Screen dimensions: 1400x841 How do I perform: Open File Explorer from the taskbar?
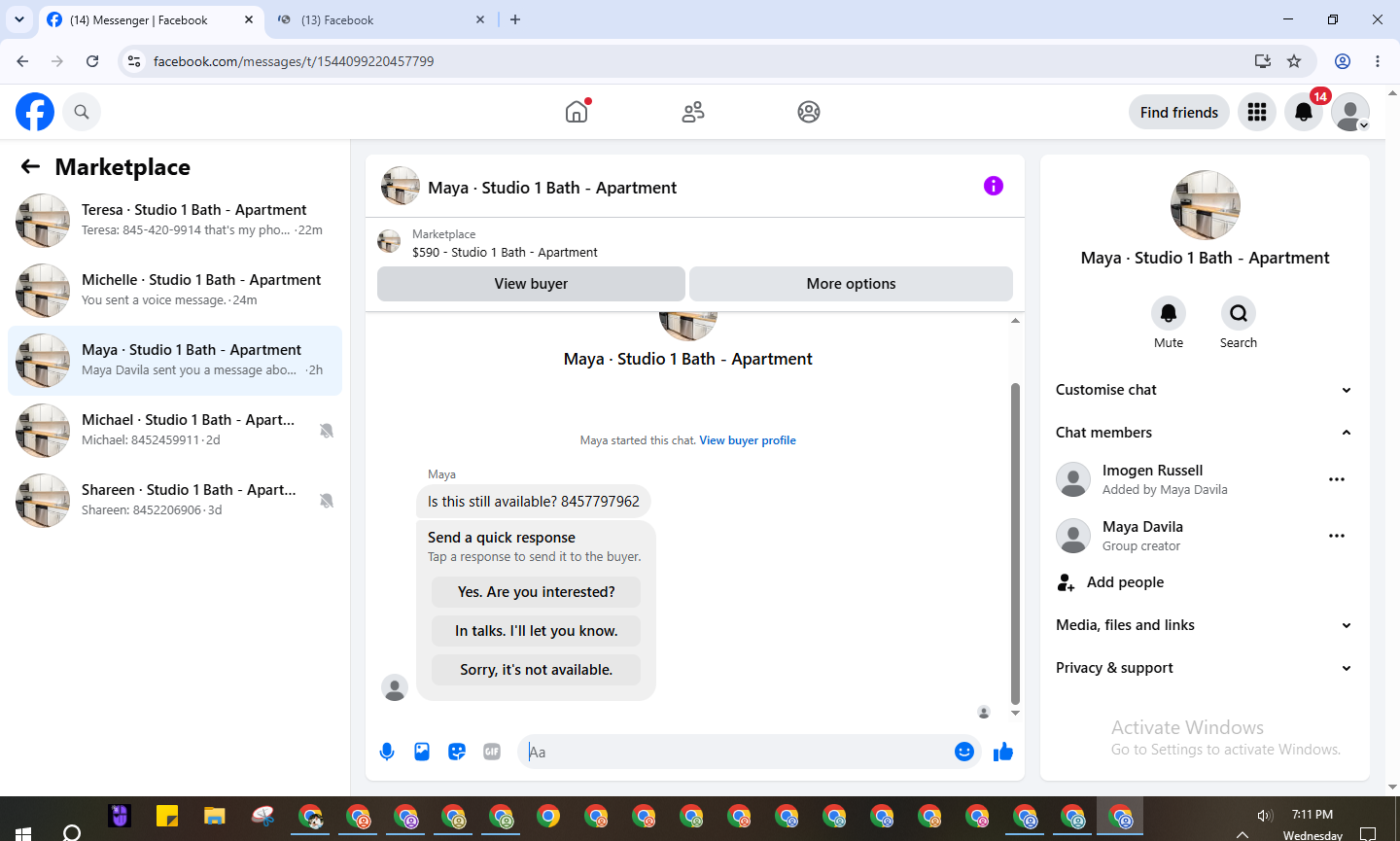pyautogui.click(x=215, y=816)
